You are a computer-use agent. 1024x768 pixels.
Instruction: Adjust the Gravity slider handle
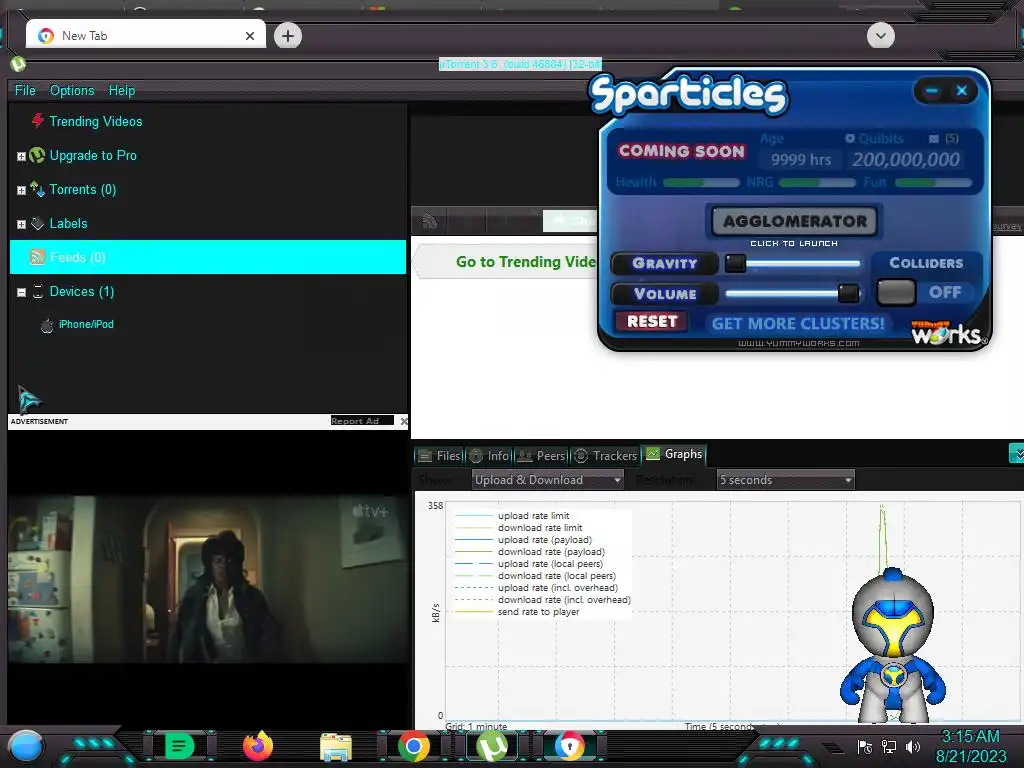[x=735, y=263]
